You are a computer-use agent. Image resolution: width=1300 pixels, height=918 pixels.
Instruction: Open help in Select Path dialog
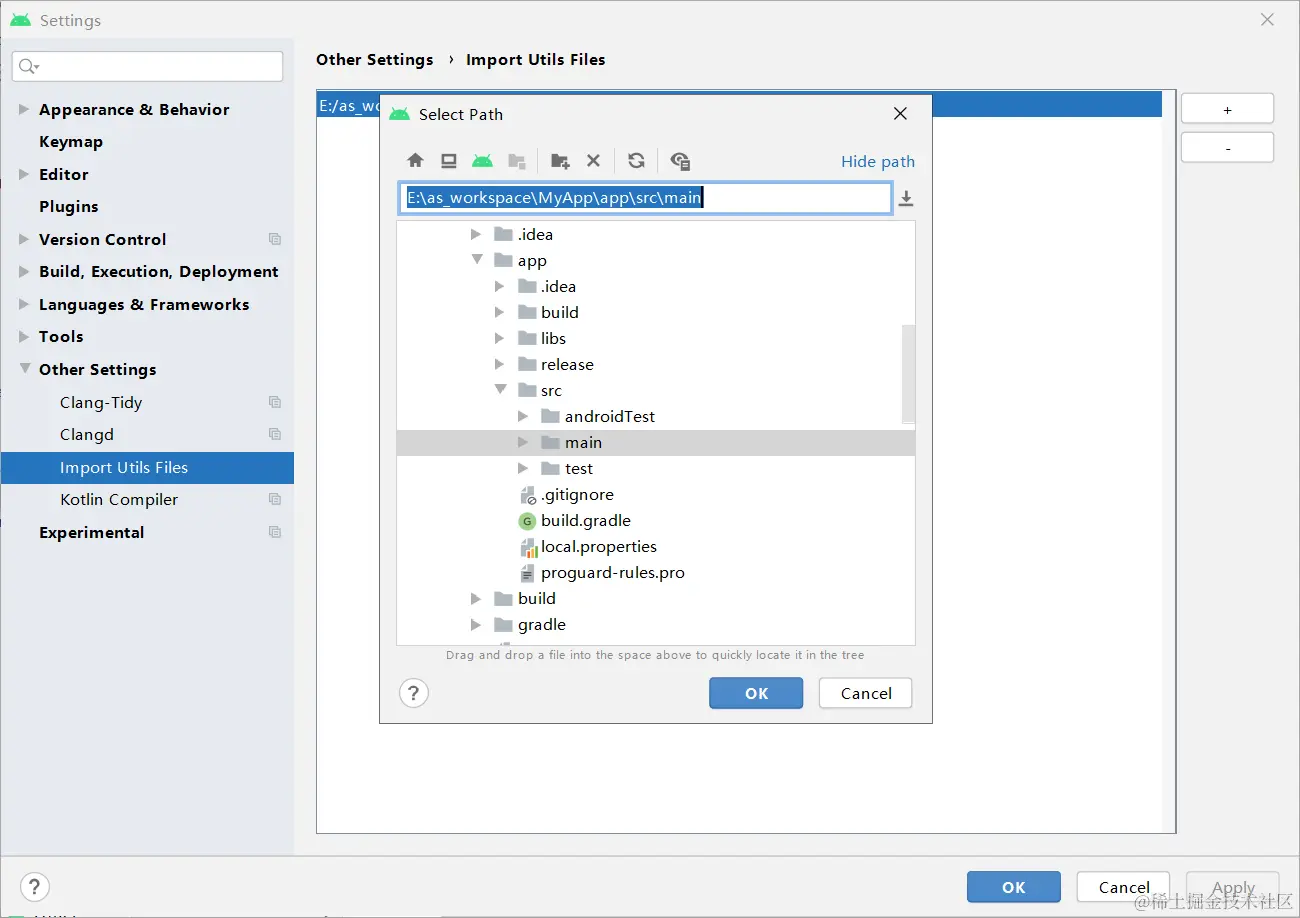[414, 693]
